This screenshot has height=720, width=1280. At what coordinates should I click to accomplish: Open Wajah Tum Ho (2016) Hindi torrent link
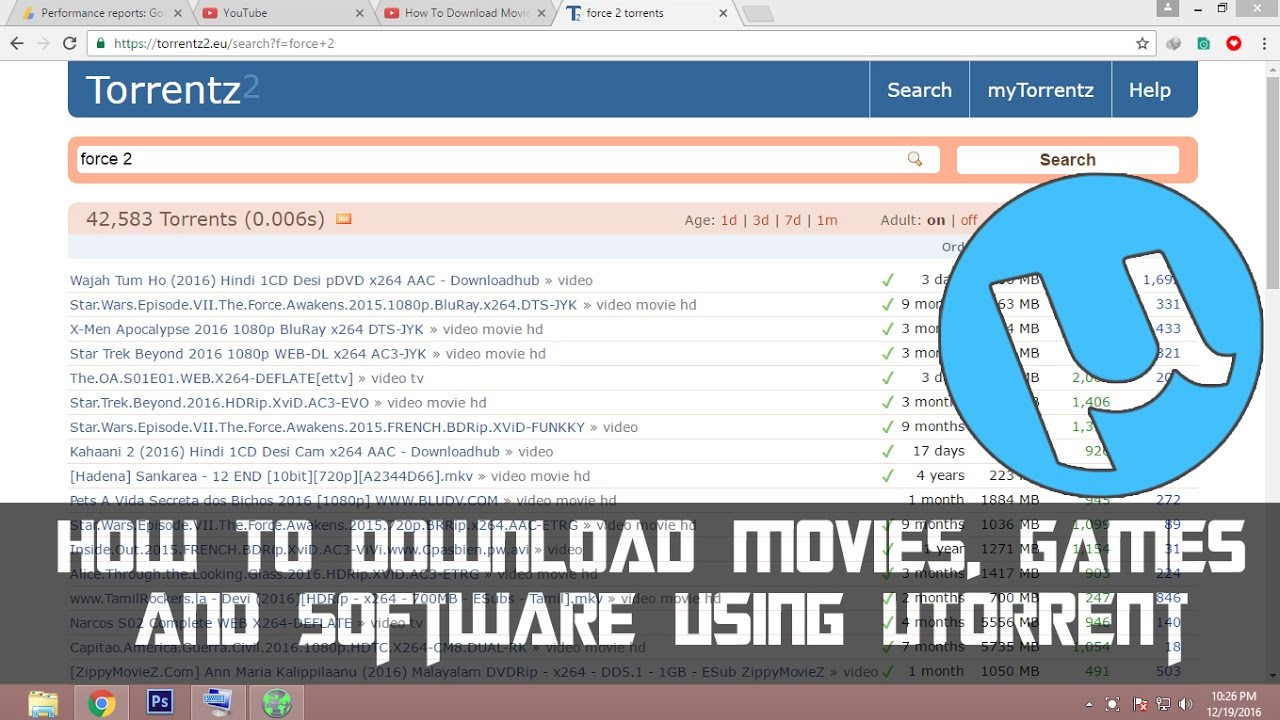(x=304, y=280)
